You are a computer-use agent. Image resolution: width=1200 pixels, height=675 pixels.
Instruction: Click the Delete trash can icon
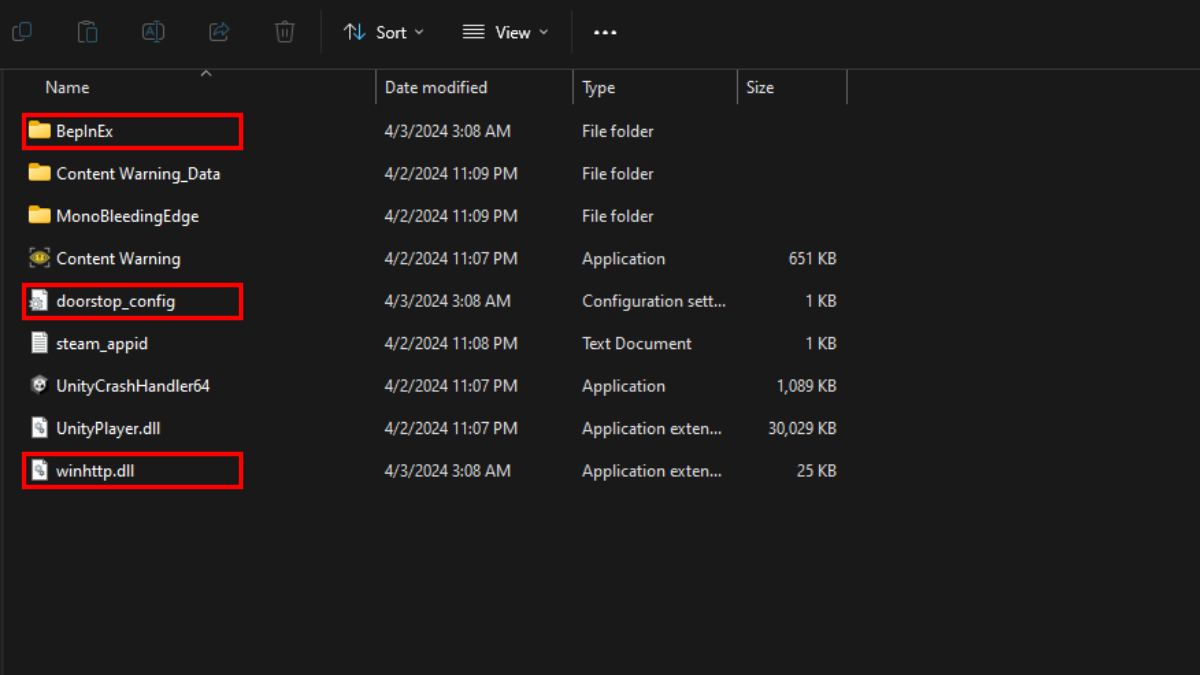[x=285, y=32]
